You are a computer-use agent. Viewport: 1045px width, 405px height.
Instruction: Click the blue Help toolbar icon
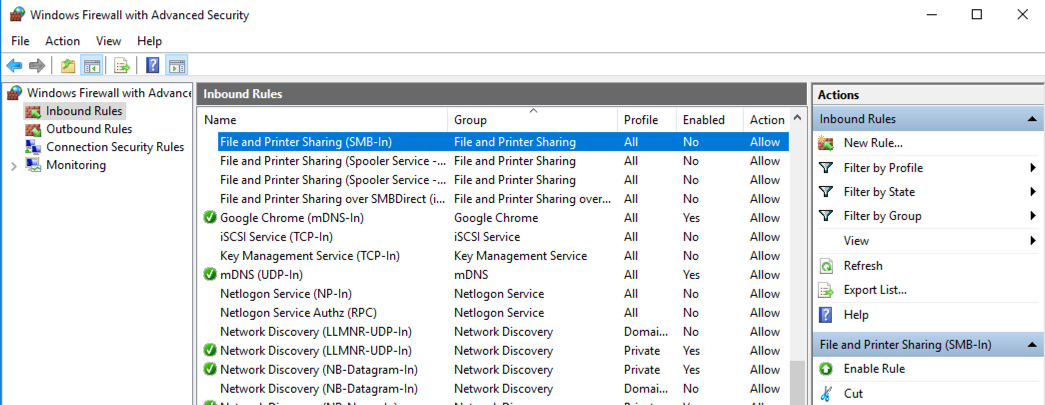pyautogui.click(x=153, y=66)
